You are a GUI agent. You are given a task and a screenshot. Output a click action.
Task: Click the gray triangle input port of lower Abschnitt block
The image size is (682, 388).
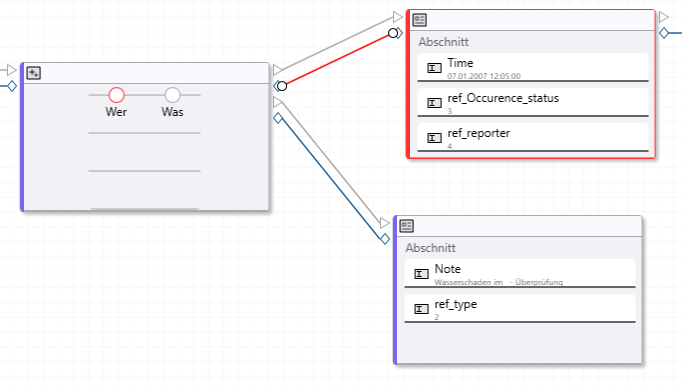384,223
